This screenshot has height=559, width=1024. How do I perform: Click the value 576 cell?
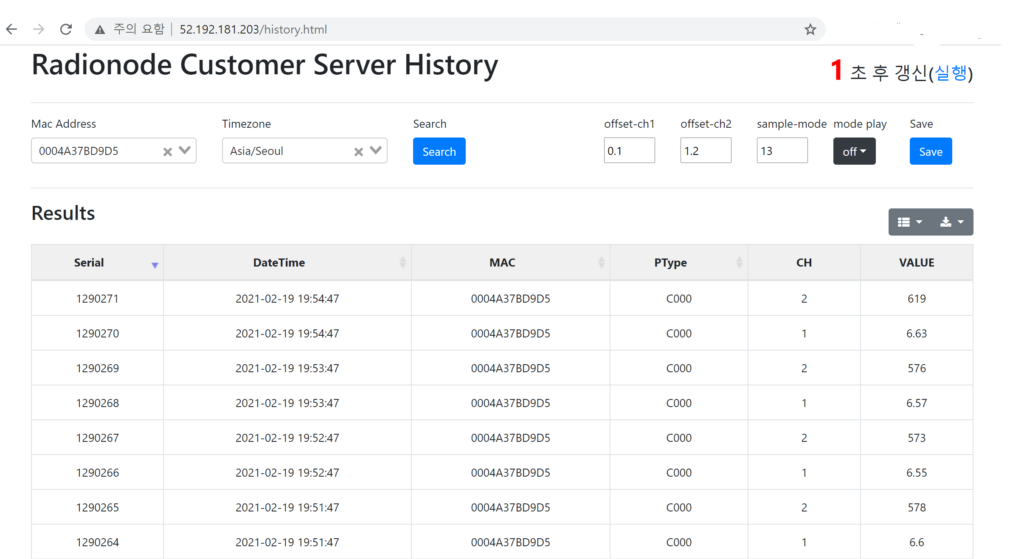click(916, 368)
